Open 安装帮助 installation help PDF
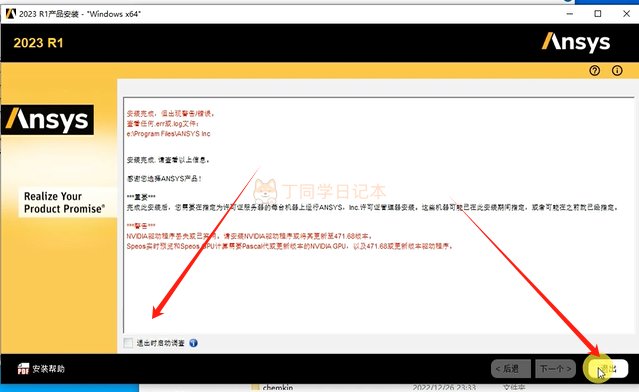The height and width of the screenshot is (392, 639). pos(41,369)
